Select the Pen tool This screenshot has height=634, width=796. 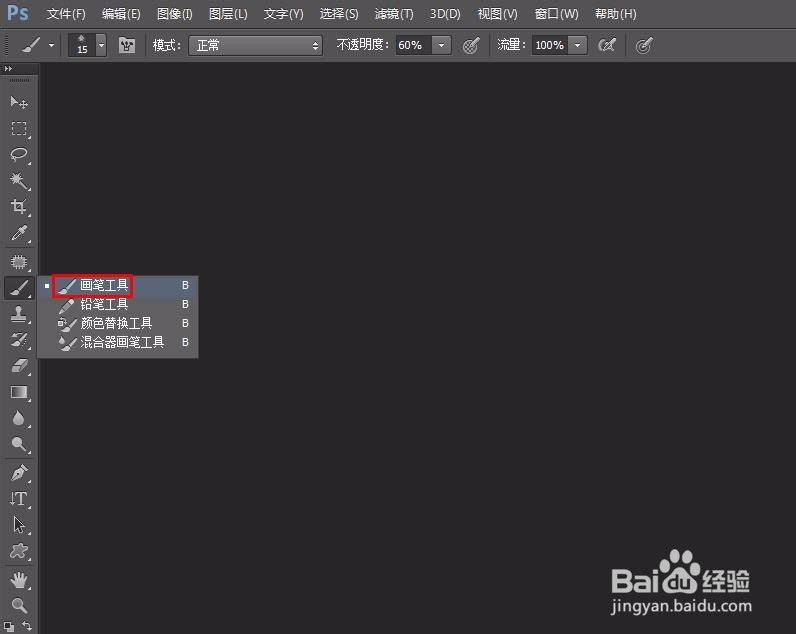click(x=19, y=473)
